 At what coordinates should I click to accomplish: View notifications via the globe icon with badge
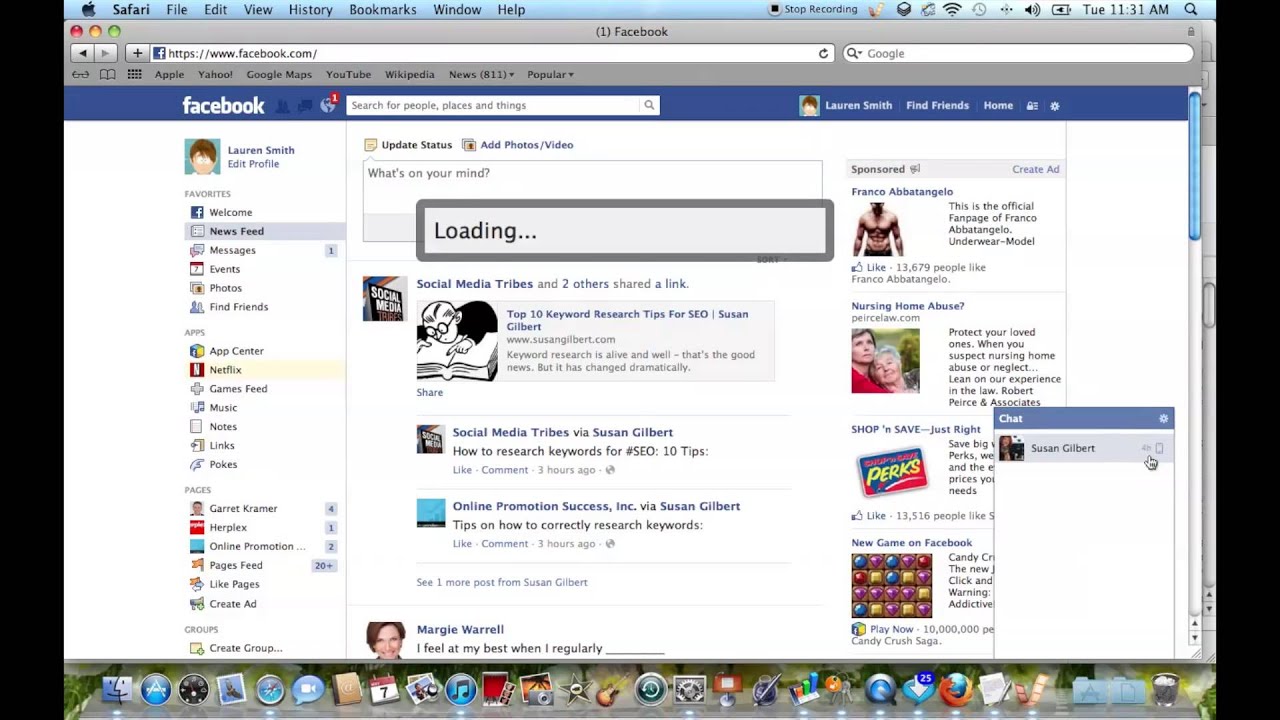[x=328, y=104]
